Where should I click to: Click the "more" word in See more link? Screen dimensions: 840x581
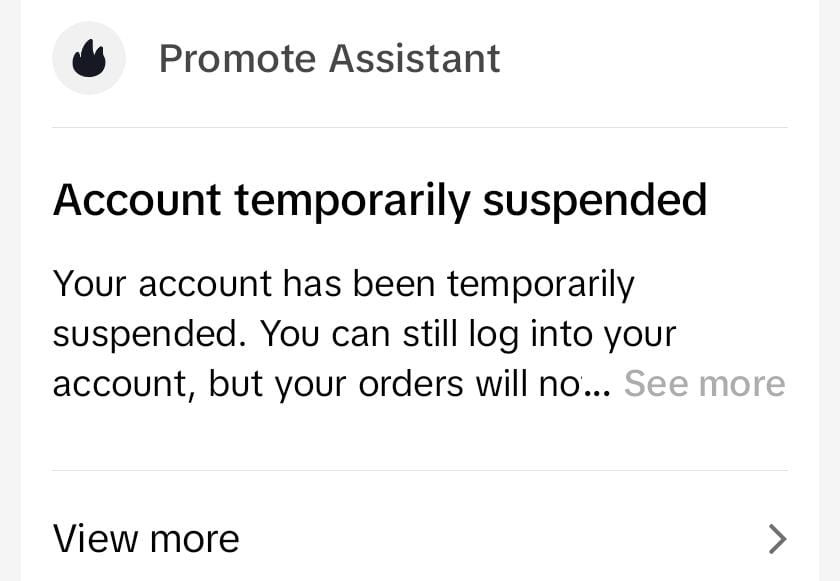coord(742,384)
